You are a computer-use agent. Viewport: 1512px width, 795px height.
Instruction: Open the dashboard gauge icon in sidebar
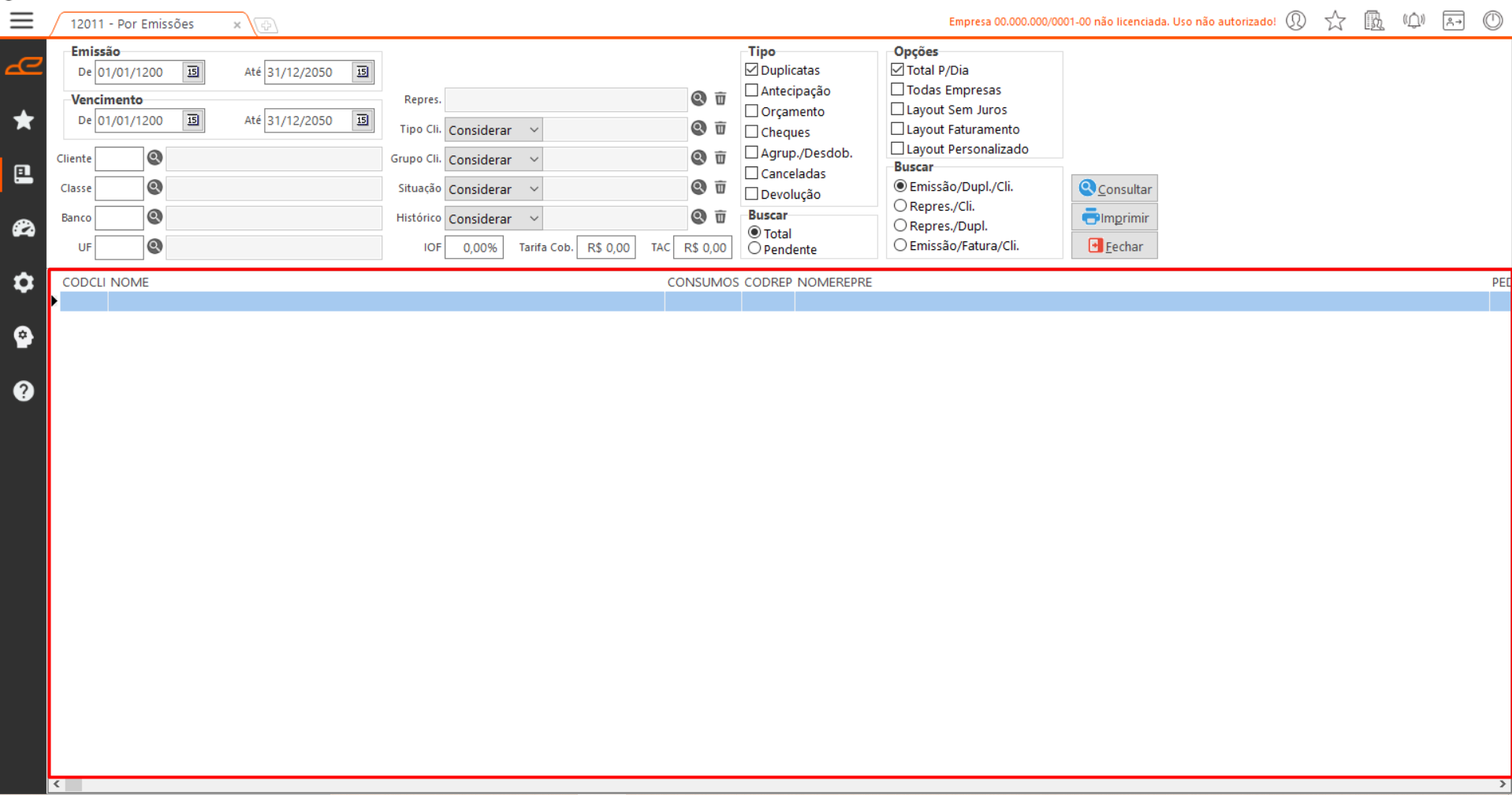click(x=24, y=229)
